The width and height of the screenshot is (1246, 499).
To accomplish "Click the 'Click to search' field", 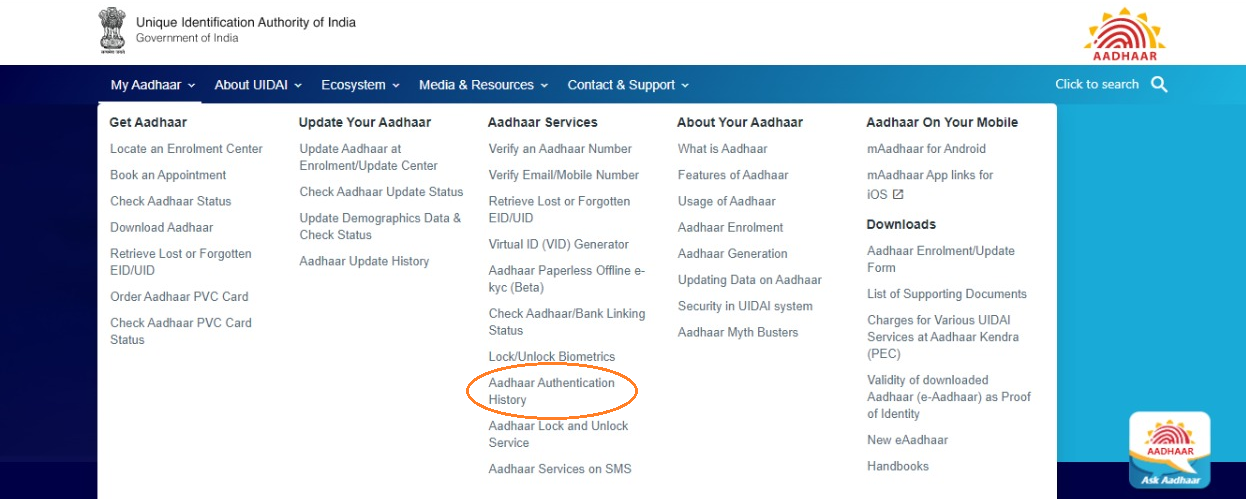I will [x=1096, y=85].
